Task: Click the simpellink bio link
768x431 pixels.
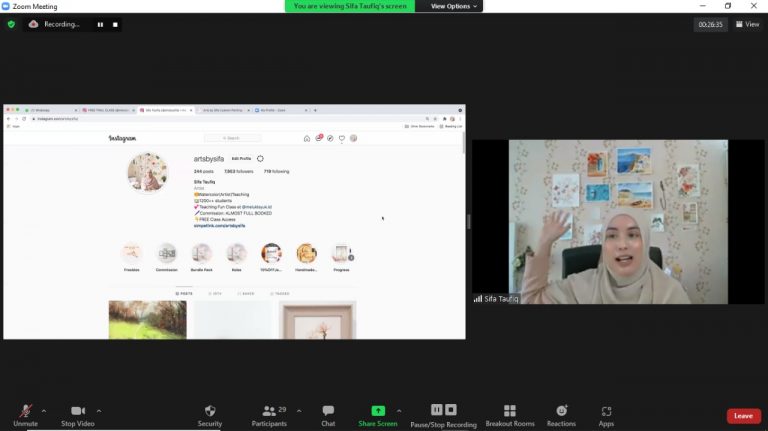Action: [x=219, y=226]
